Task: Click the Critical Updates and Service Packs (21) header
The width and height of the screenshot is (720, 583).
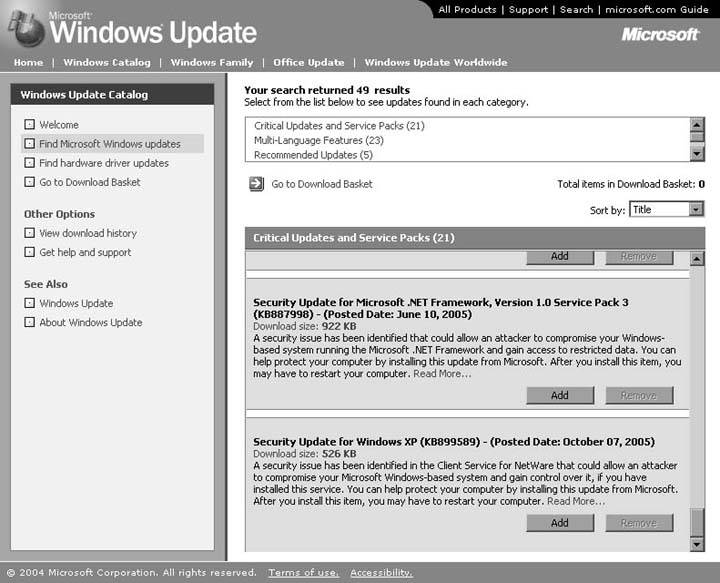Action: click(475, 238)
